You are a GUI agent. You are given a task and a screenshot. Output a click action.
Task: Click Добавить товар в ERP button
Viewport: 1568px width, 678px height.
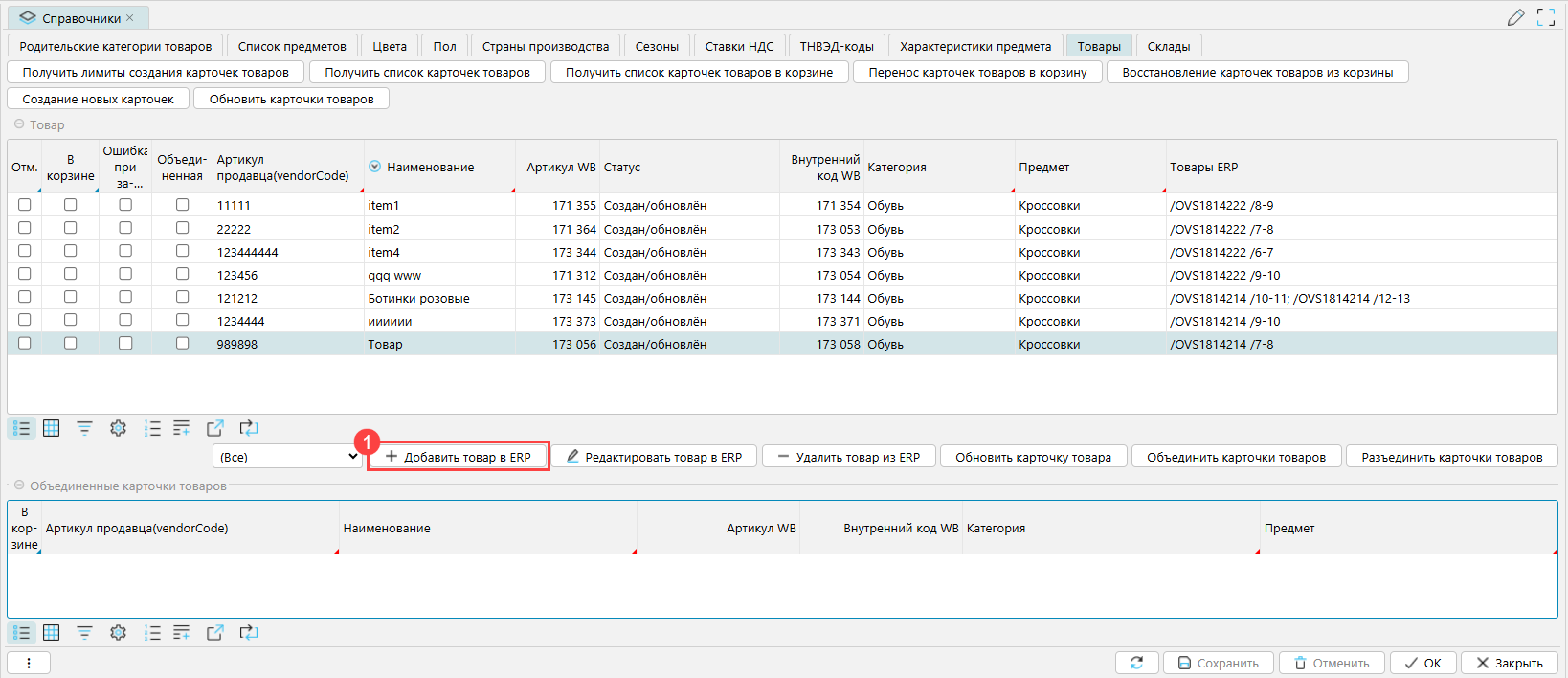point(459,457)
